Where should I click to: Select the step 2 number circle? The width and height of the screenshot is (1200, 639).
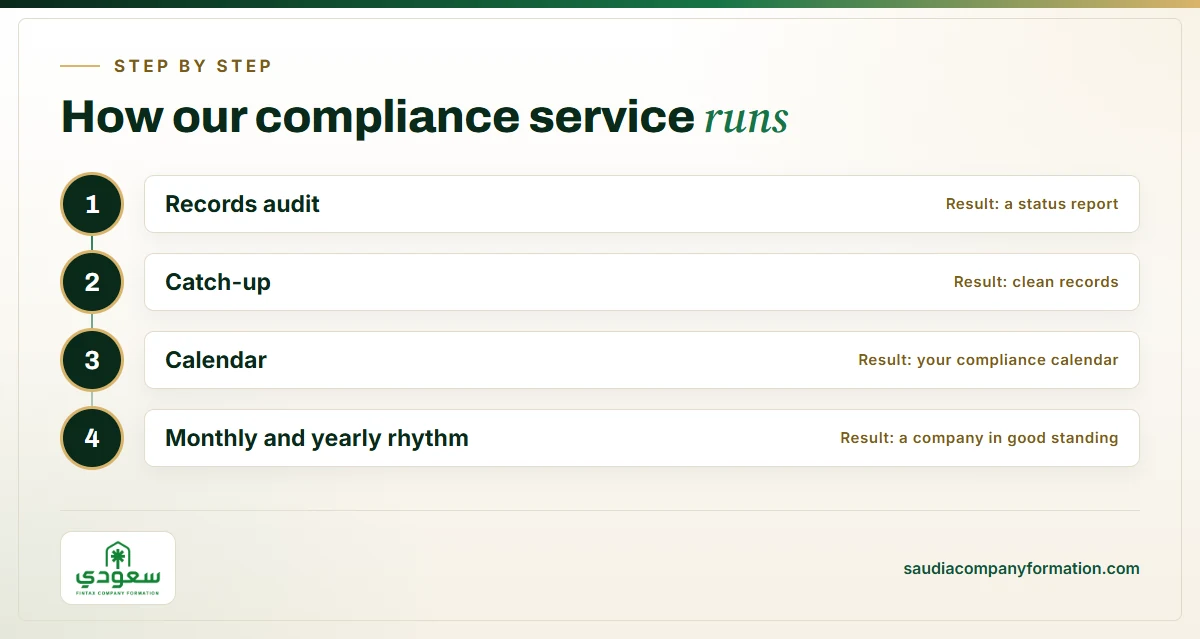(x=92, y=282)
